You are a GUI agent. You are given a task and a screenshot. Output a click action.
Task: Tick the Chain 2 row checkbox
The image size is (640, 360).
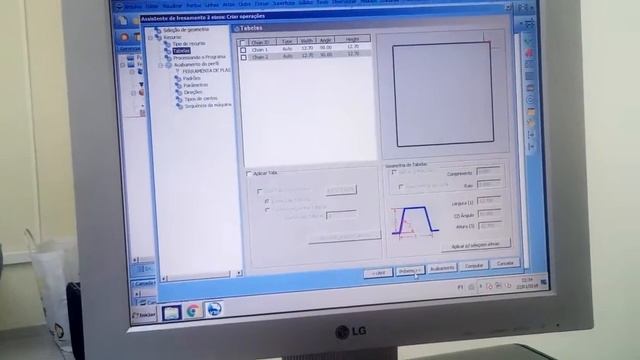pos(244,58)
